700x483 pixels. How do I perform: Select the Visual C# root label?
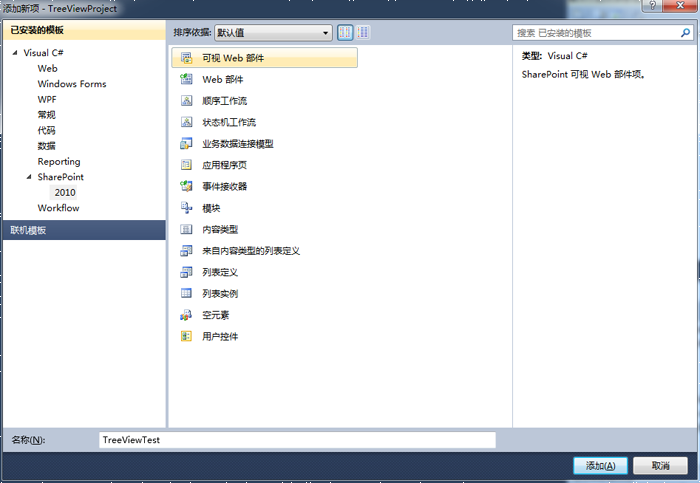43,53
